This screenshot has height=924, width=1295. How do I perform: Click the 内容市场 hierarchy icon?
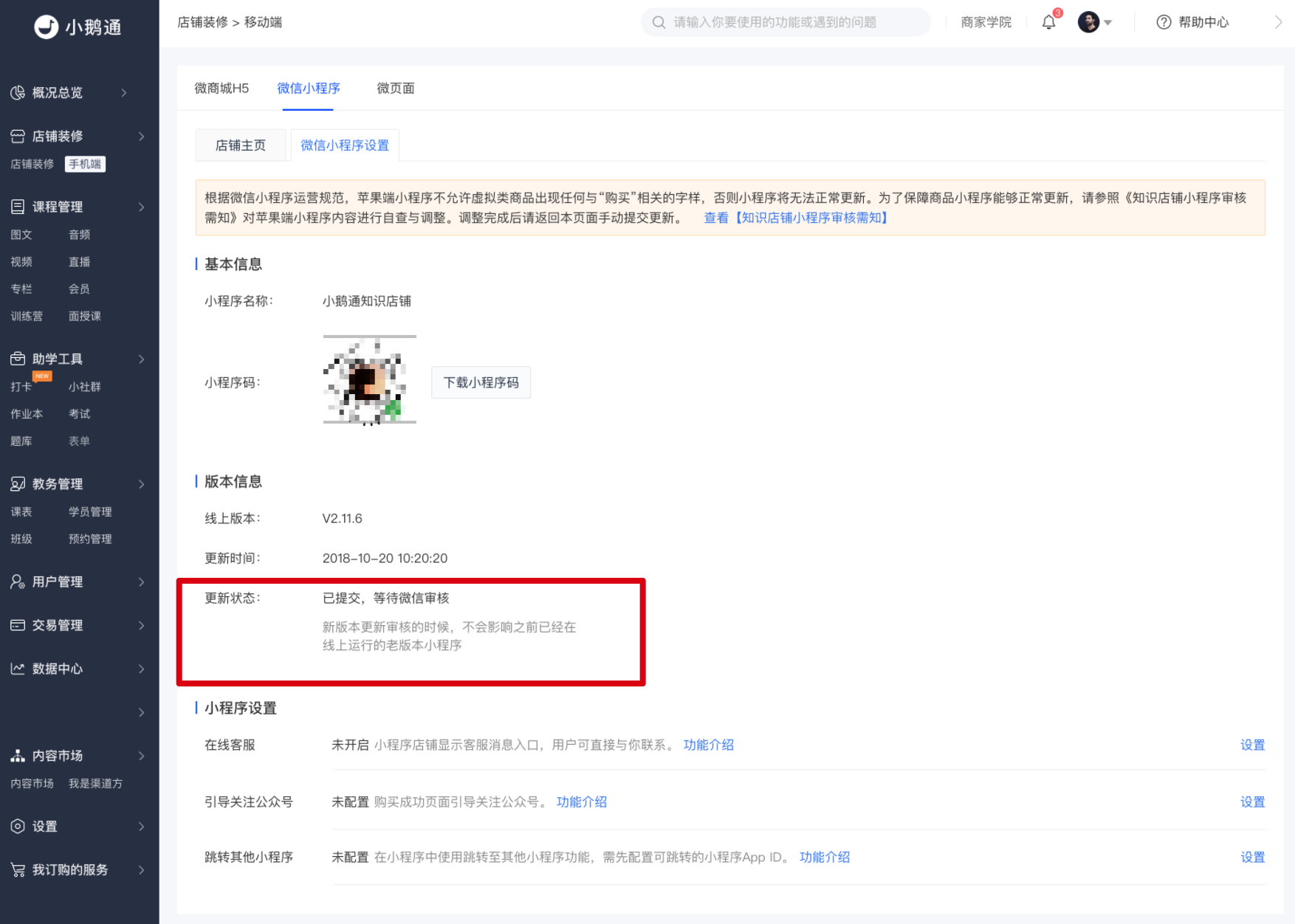[x=18, y=756]
